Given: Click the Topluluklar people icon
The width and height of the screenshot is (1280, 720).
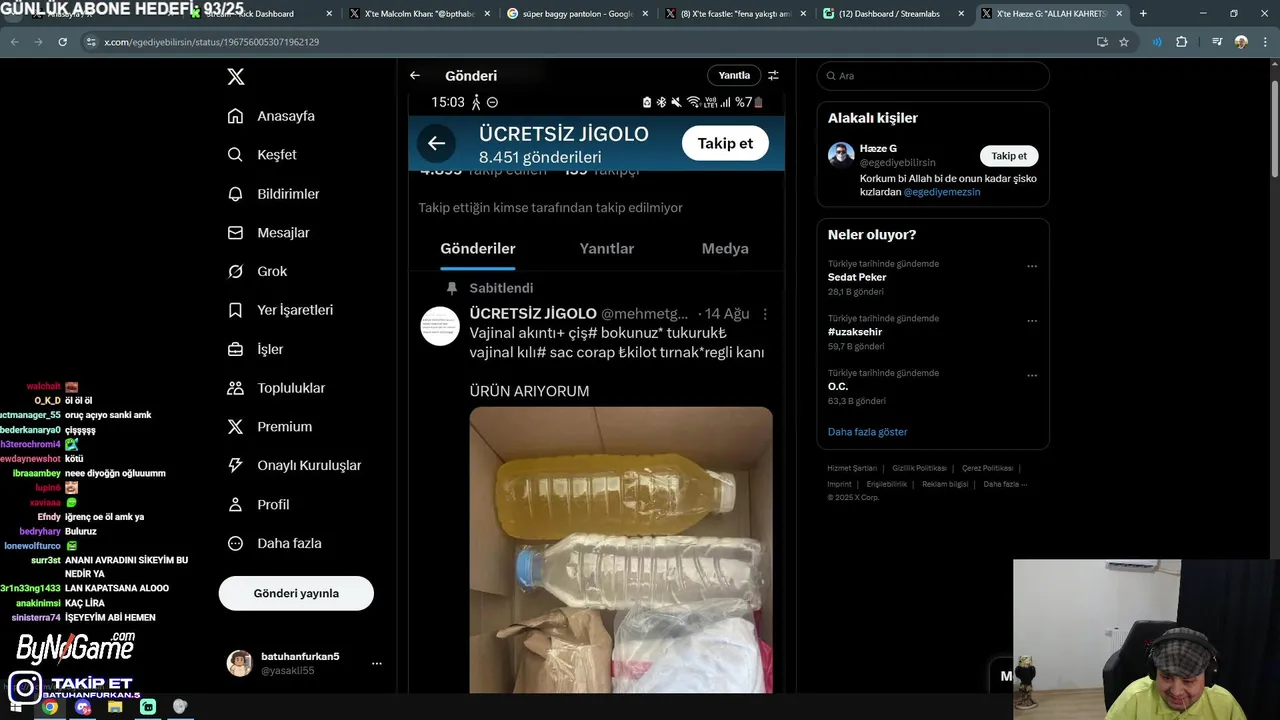Looking at the screenshot, I should coord(235,388).
